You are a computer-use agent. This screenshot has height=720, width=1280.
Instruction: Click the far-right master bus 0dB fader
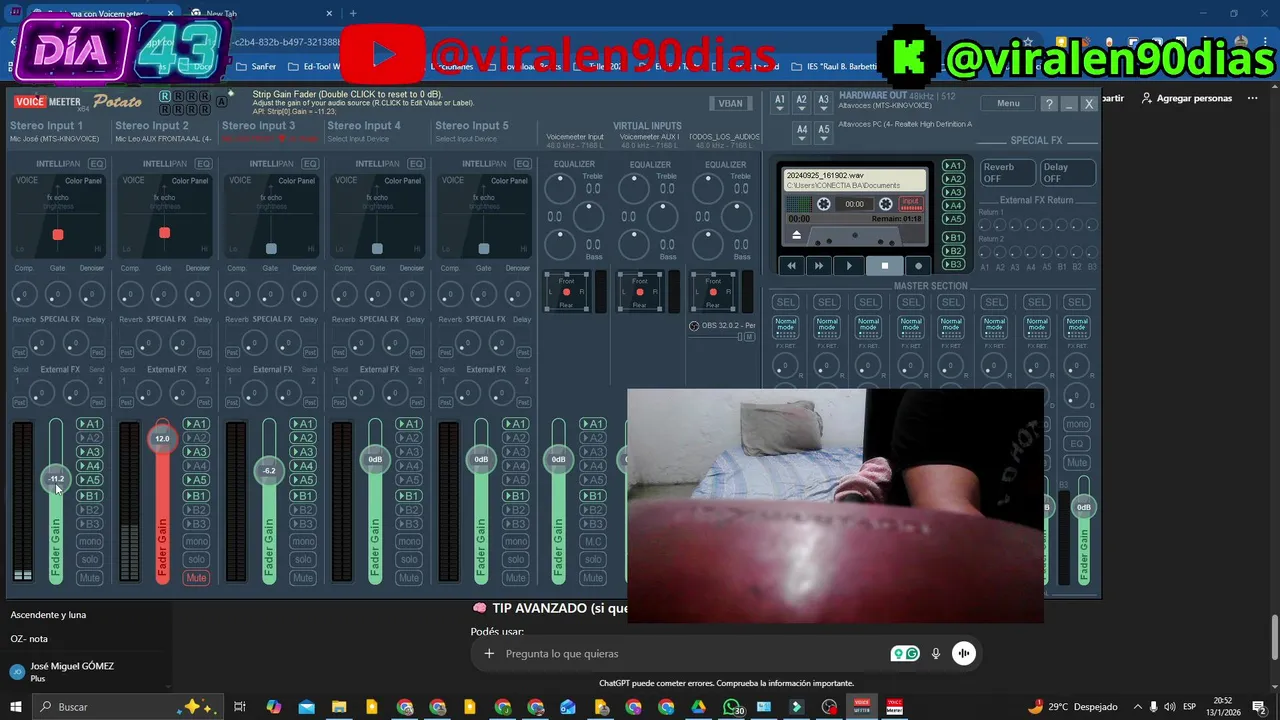[x=1083, y=507]
